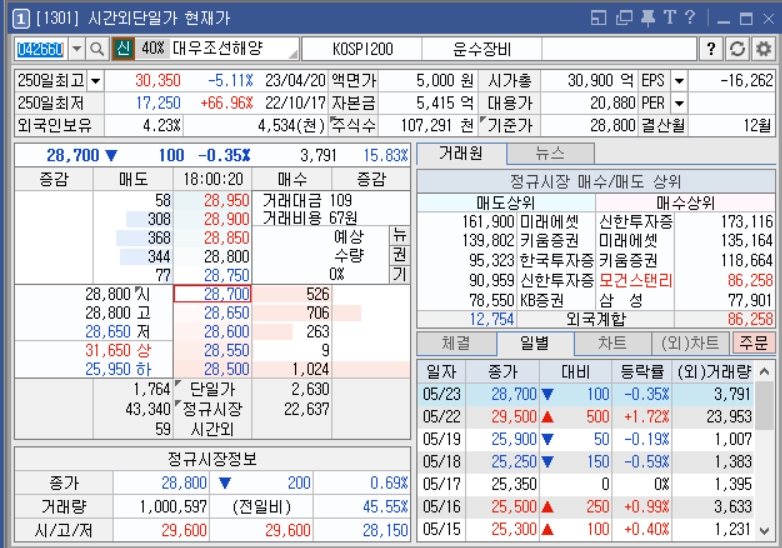Screen dimensions: 782x548
Task: Click the 매도 column header
Action: [x=133, y=179]
